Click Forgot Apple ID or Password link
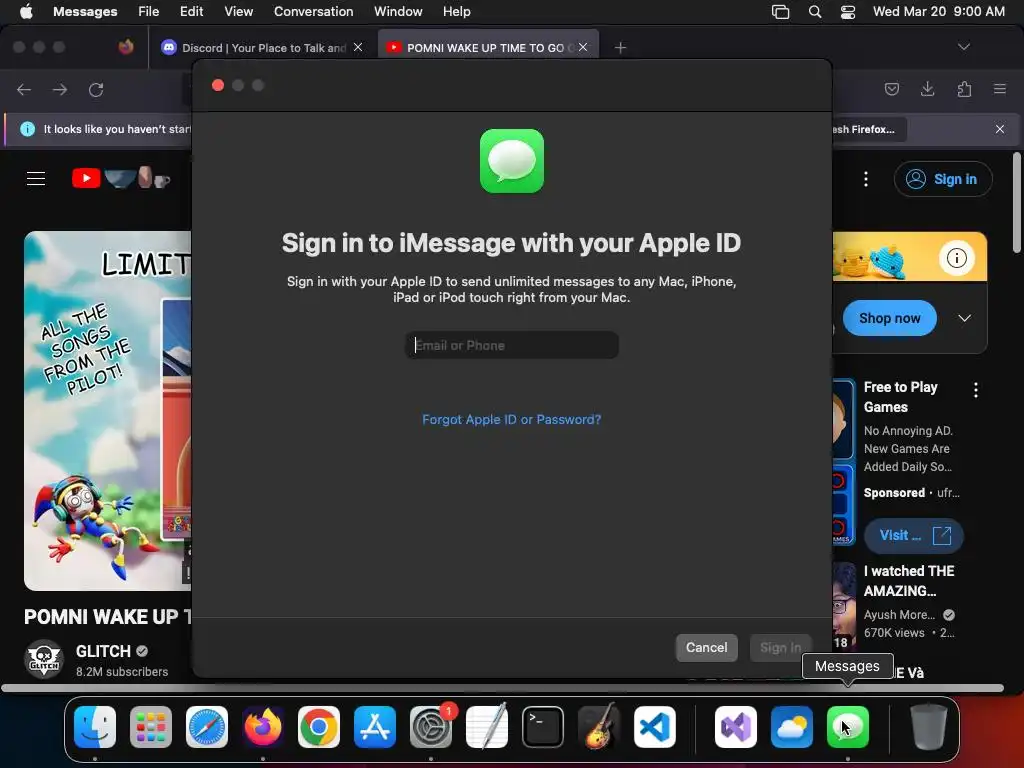The image size is (1024, 768). point(511,419)
